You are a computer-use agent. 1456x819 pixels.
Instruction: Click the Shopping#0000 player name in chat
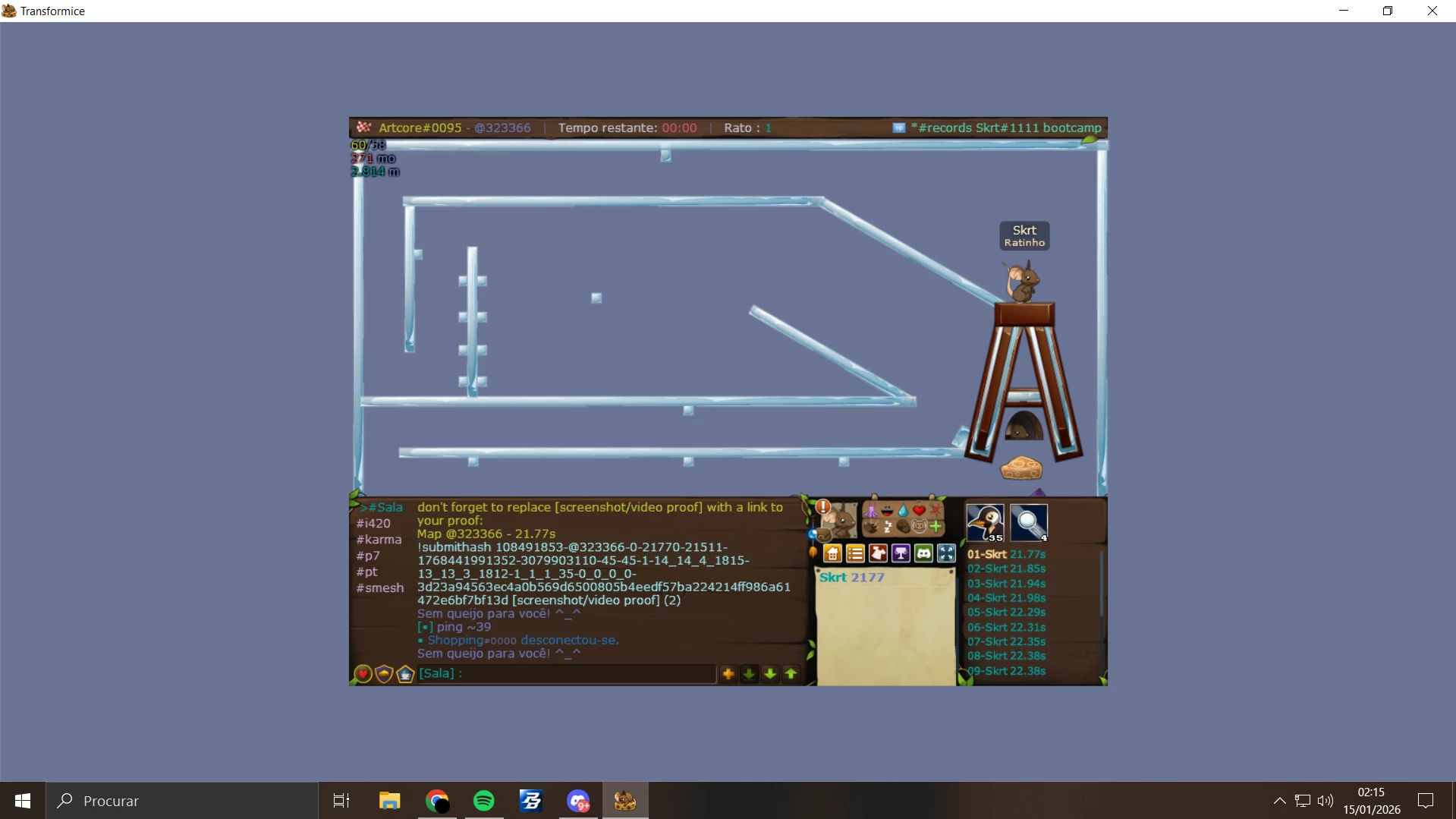pyautogui.click(x=472, y=640)
